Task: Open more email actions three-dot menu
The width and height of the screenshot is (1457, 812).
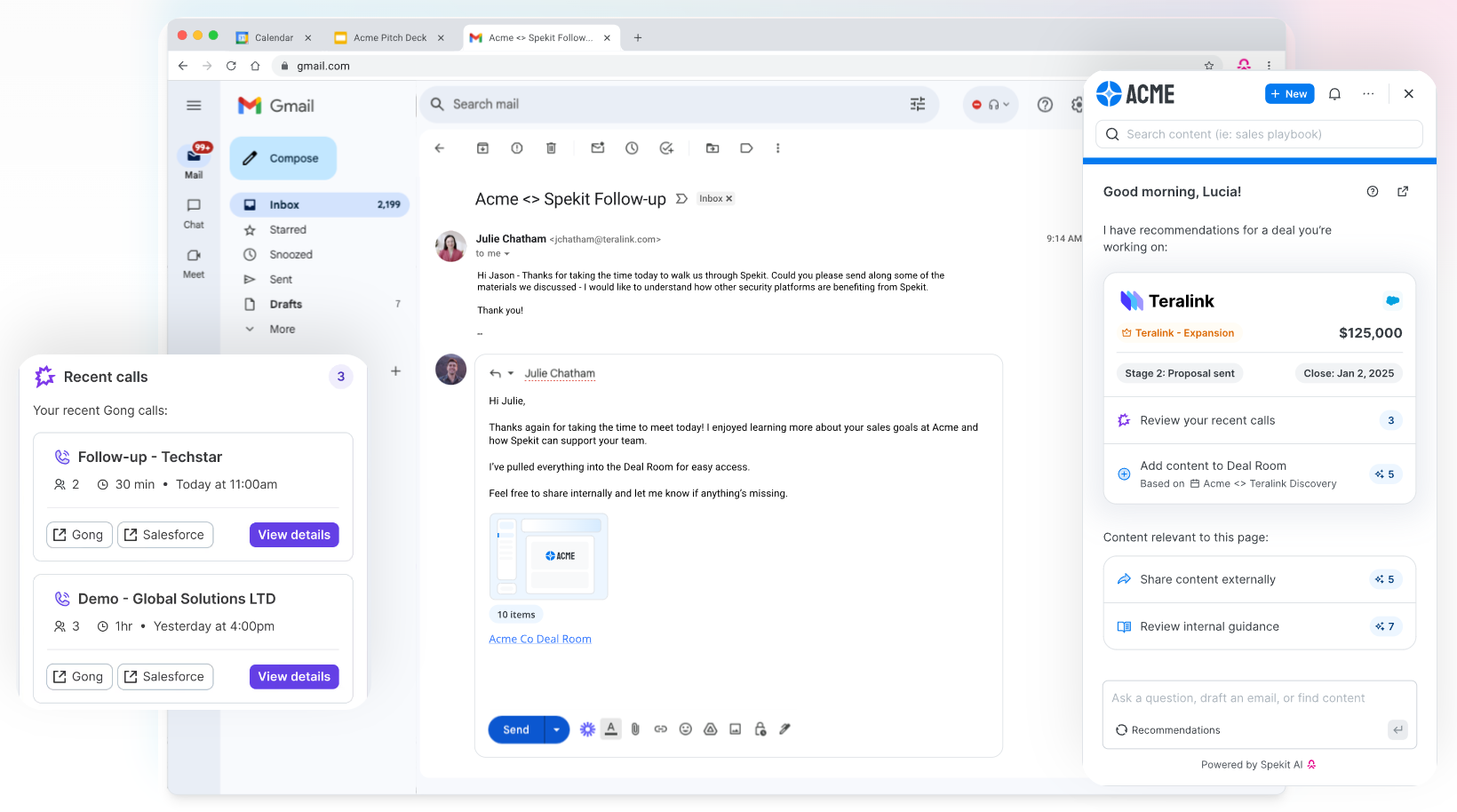Action: (x=777, y=148)
